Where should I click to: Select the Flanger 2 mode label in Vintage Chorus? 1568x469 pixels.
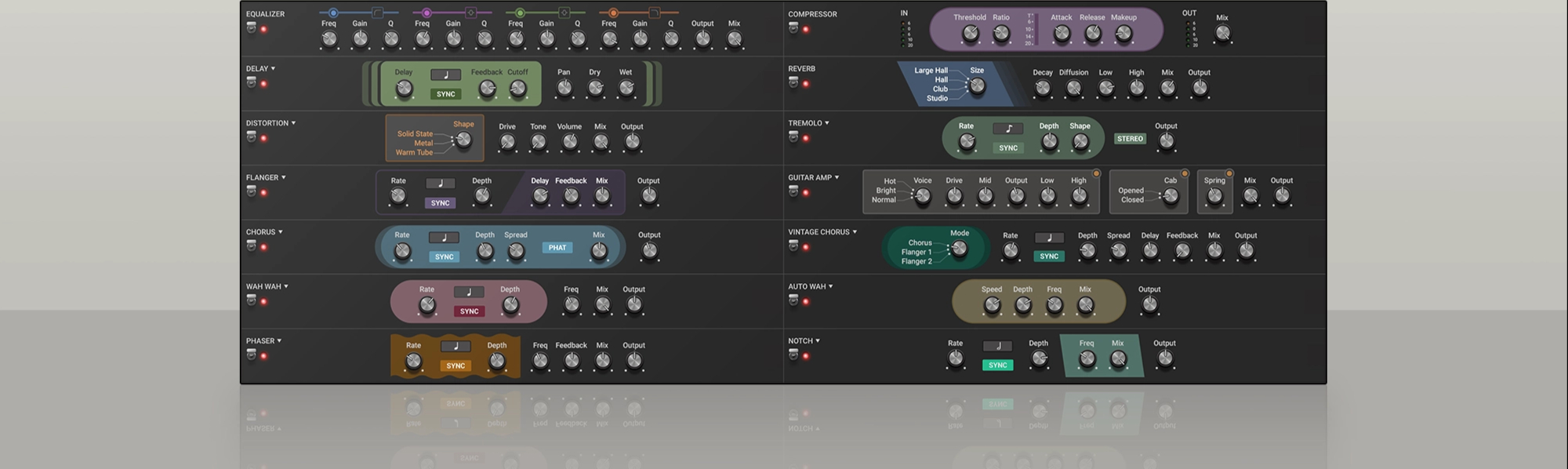coord(916,262)
